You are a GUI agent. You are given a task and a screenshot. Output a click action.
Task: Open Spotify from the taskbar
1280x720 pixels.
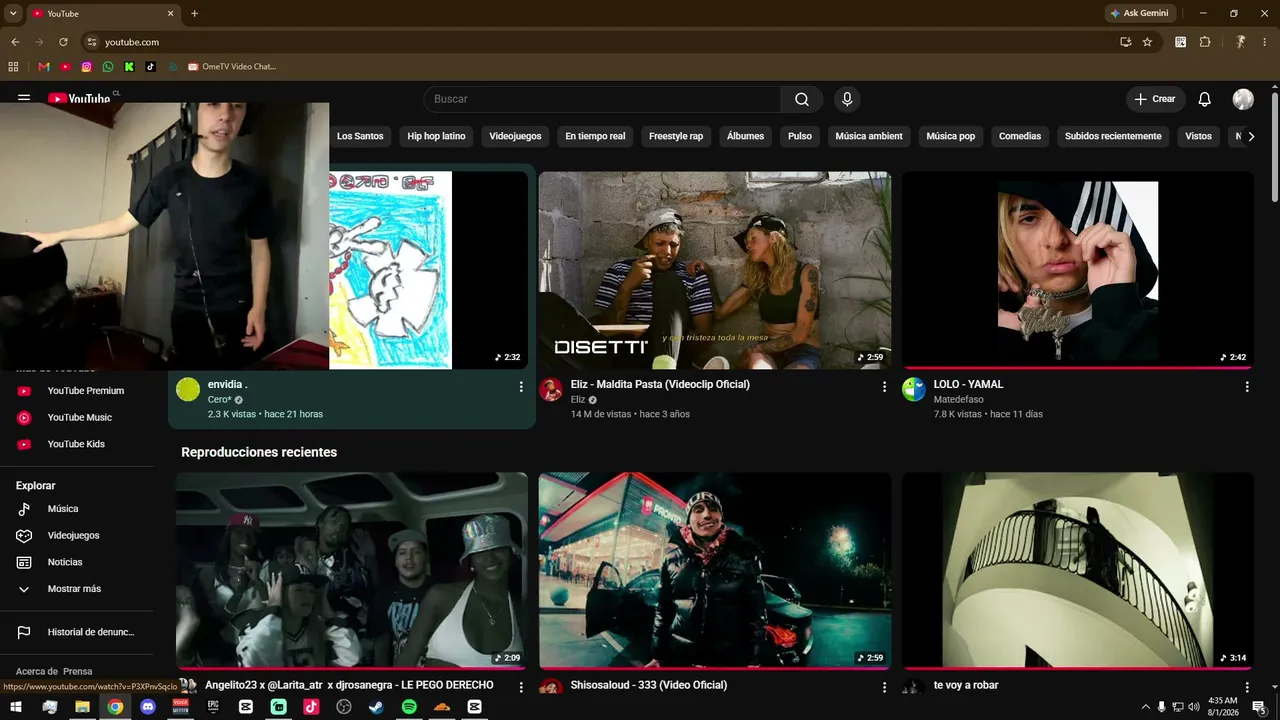coord(409,707)
